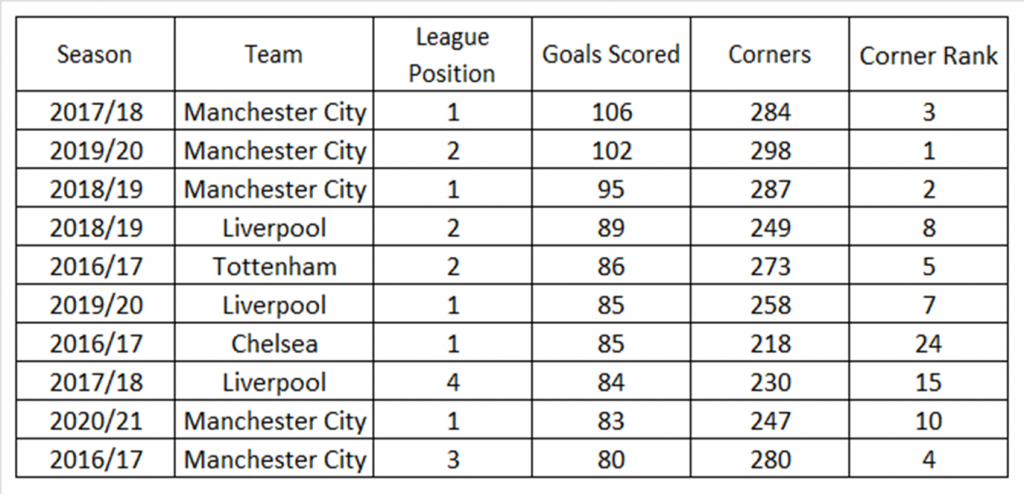1024x494 pixels.
Task: Select the Tottenham team cell
Action: coord(274,266)
